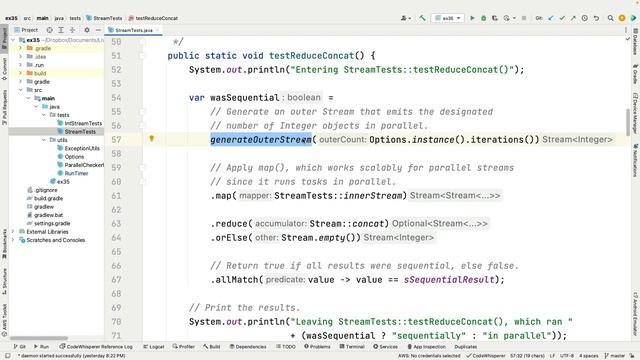
Task: Click the UTF-8 encoding status widget
Action: click(x=567, y=356)
